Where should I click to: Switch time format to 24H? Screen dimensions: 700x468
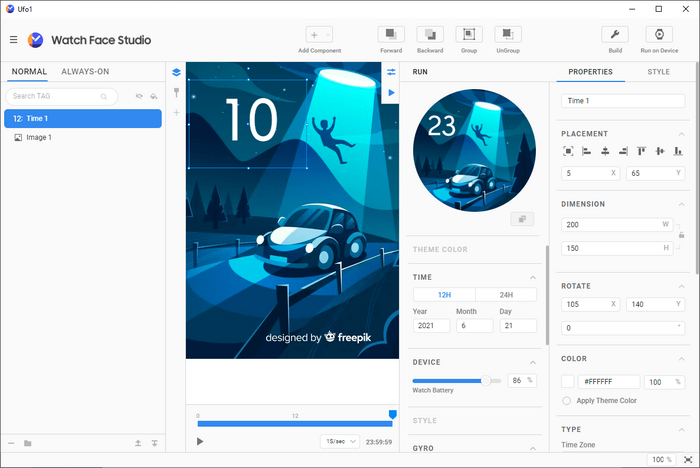pos(505,295)
